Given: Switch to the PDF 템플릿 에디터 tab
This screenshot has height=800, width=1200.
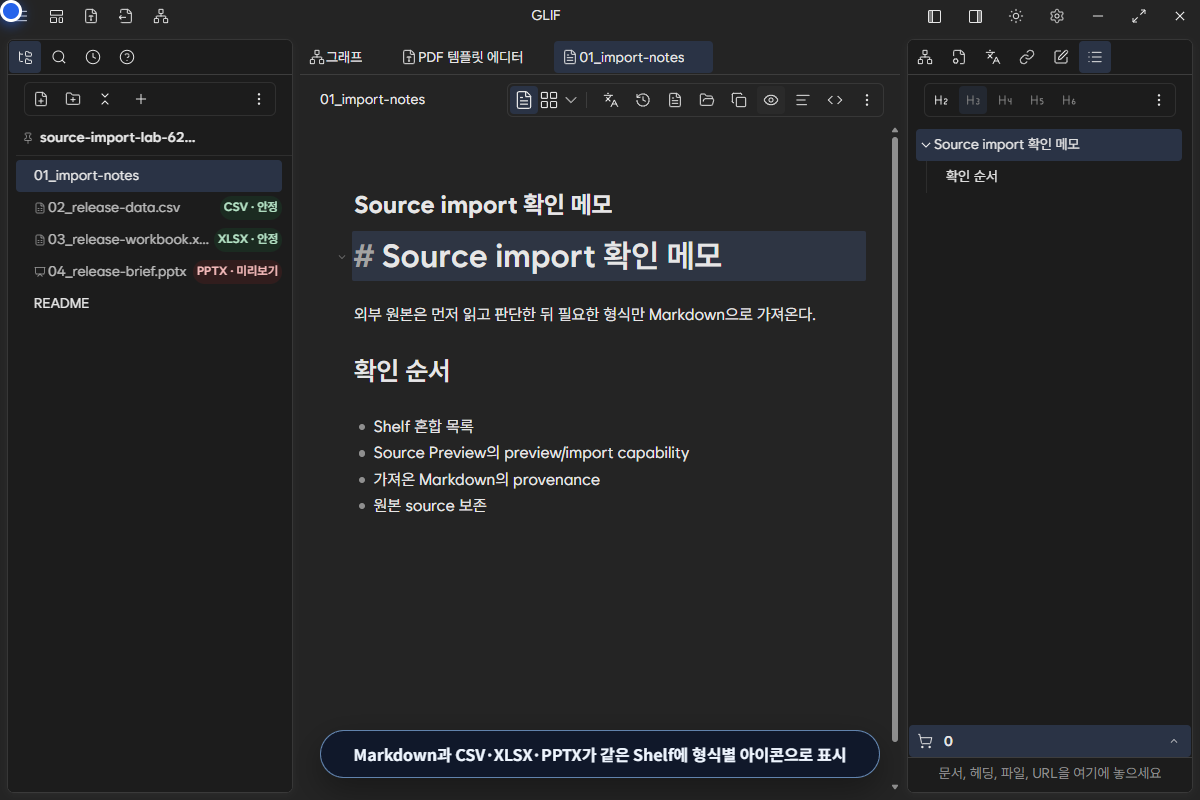Looking at the screenshot, I should tap(463, 57).
